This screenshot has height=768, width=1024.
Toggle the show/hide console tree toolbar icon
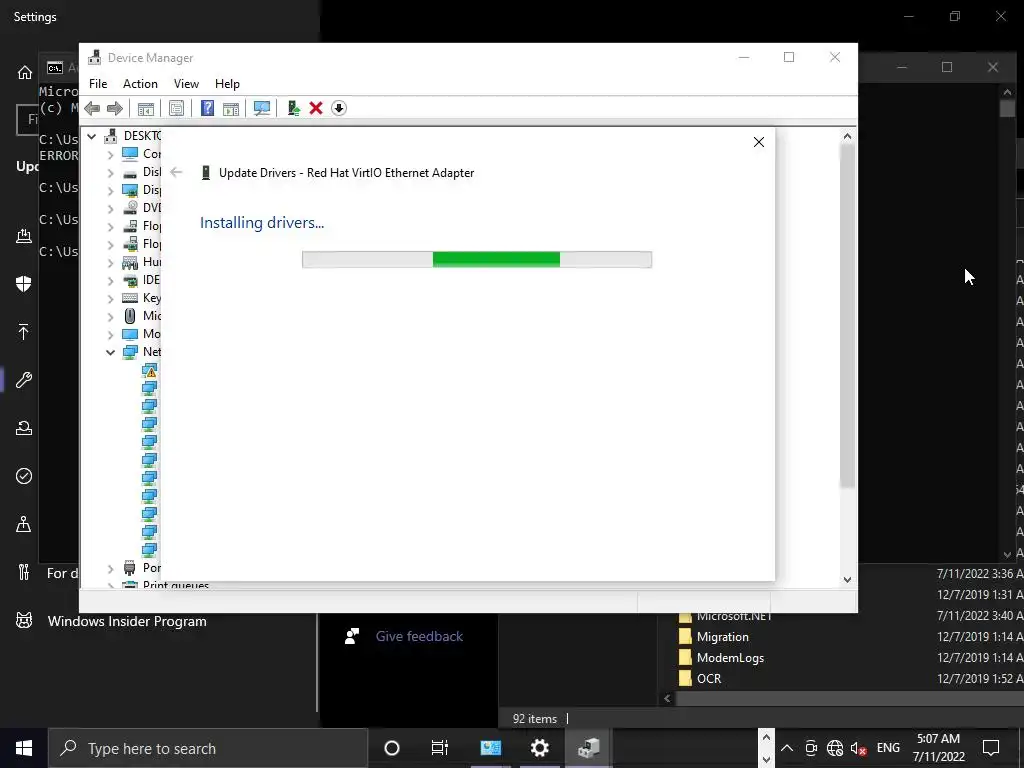(146, 108)
